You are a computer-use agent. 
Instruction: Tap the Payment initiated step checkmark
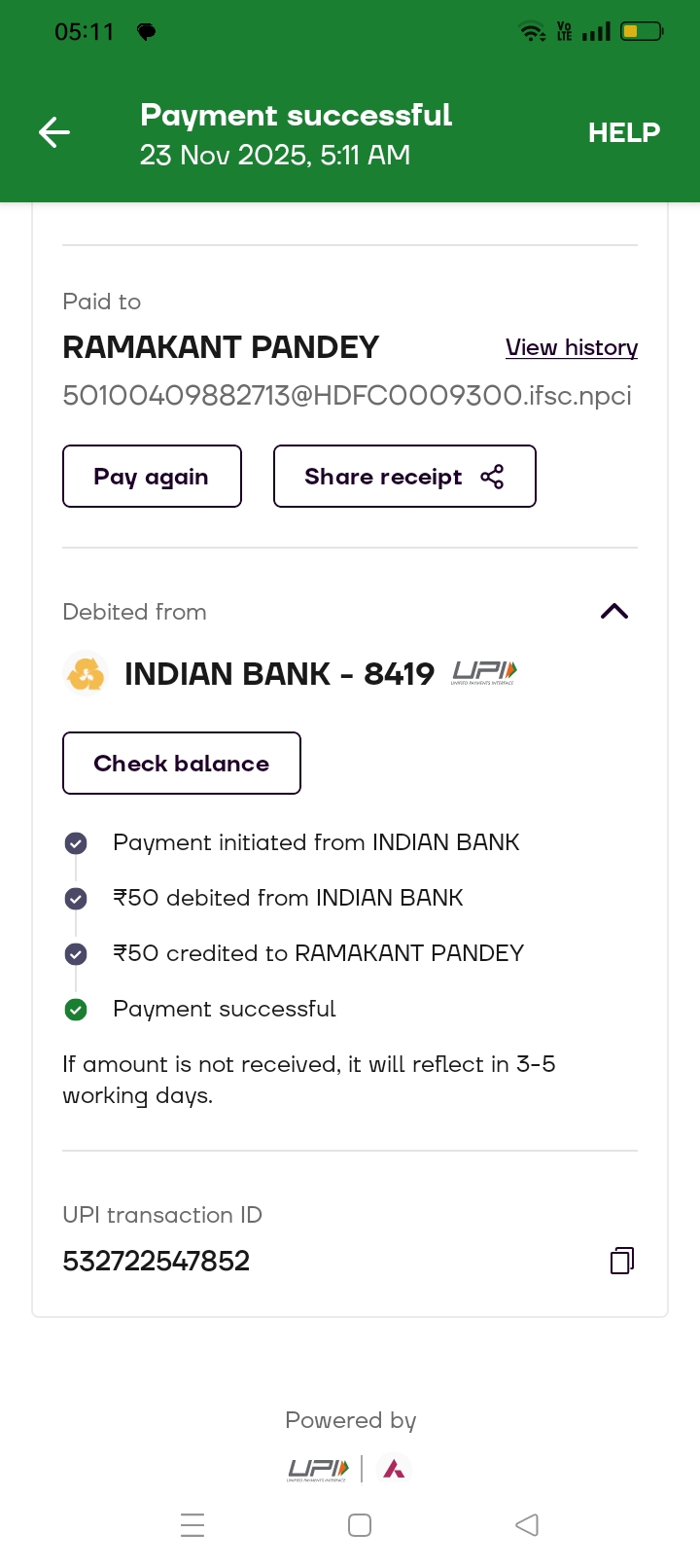(76, 843)
